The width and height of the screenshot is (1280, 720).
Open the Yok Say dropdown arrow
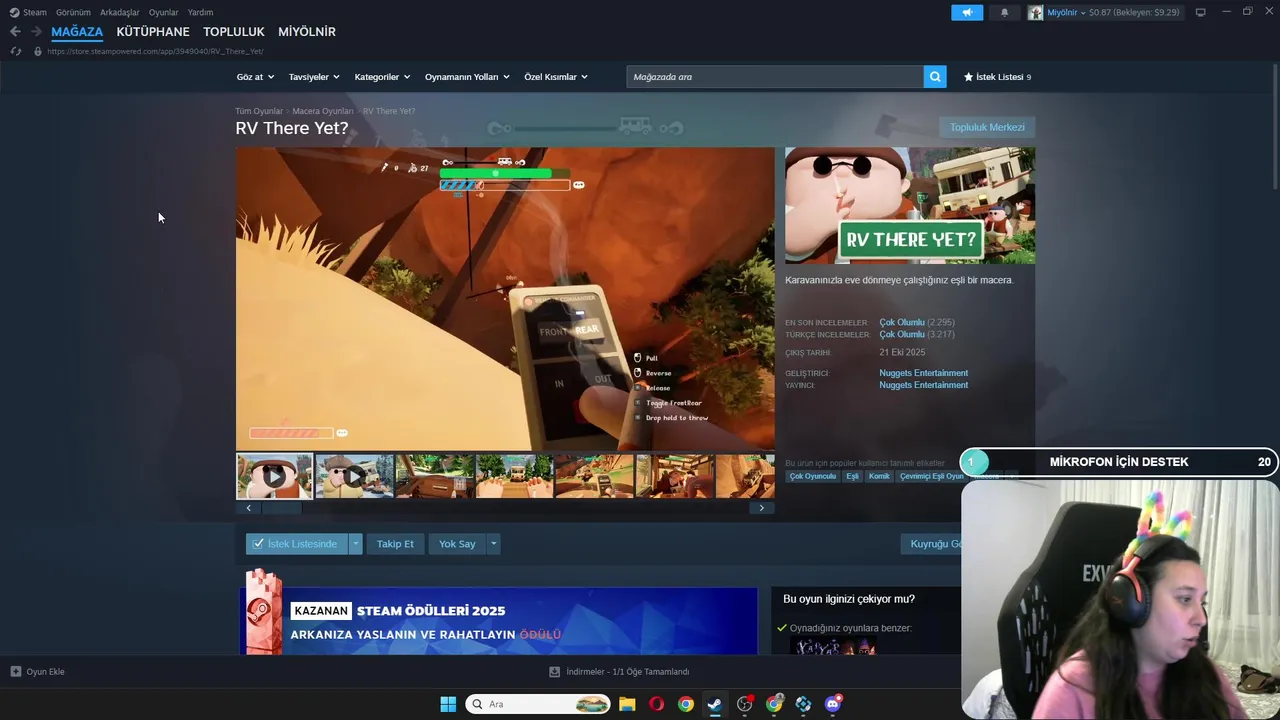(493, 544)
